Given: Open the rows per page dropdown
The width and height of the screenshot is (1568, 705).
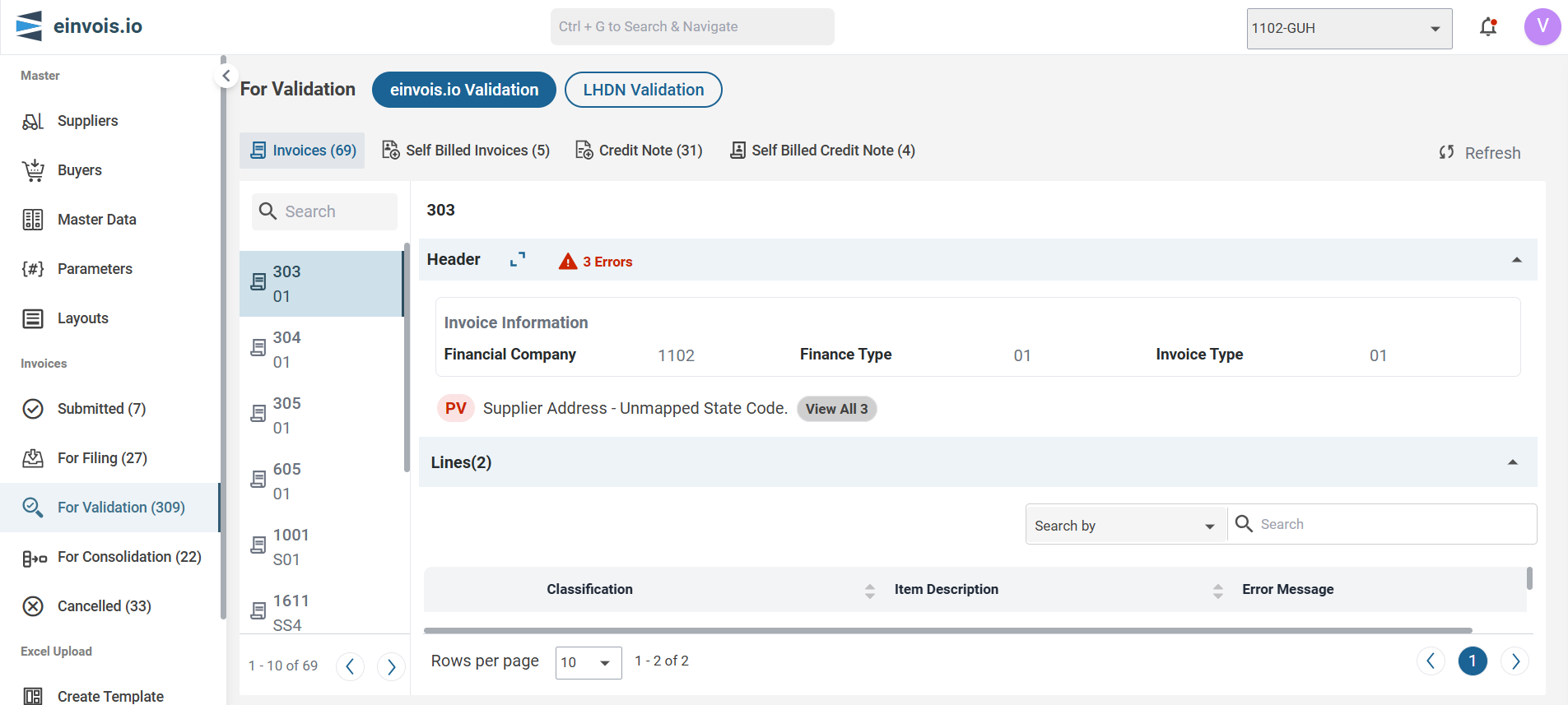Looking at the screenshot, I should pos(589,662).
